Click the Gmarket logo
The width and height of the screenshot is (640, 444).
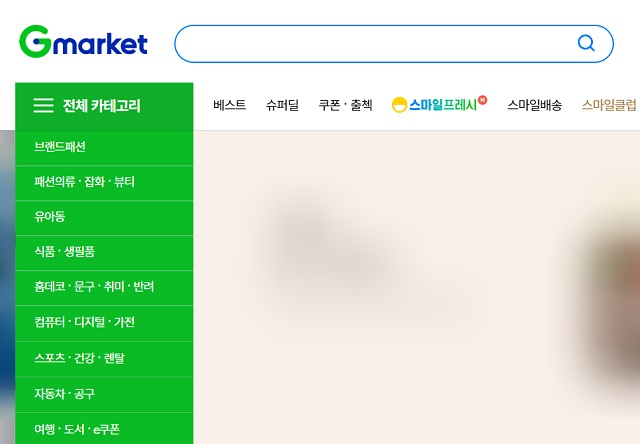(83, 41)
